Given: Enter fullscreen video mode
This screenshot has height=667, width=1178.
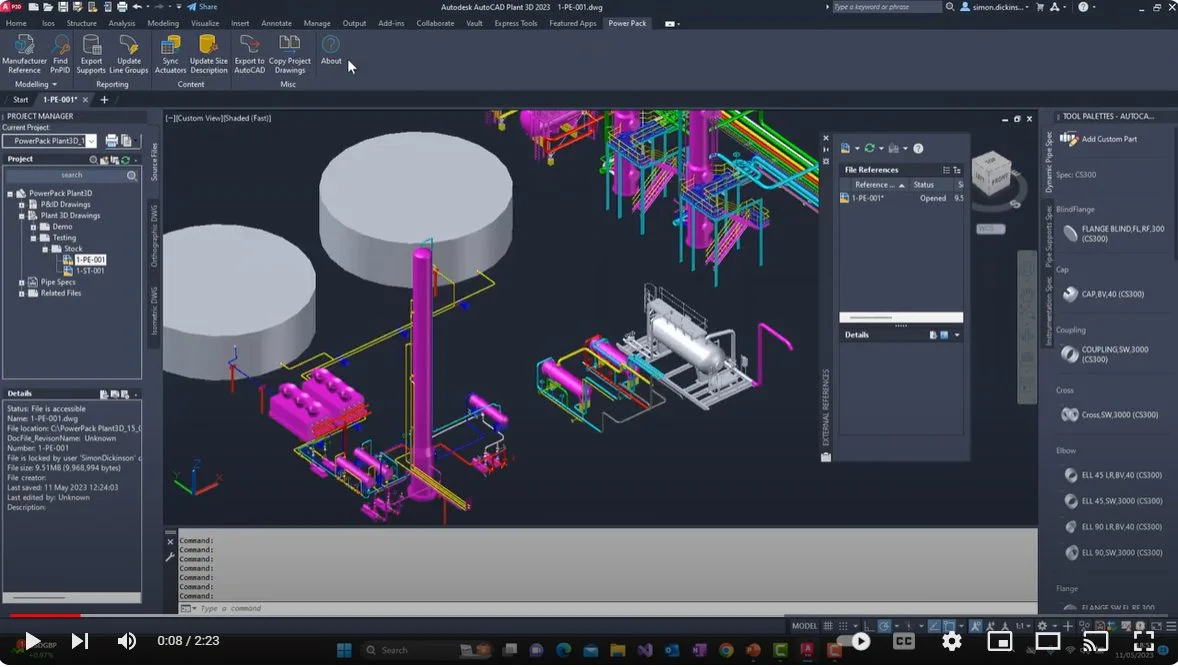Looking at the screenshot, I should coord(1143,641).
